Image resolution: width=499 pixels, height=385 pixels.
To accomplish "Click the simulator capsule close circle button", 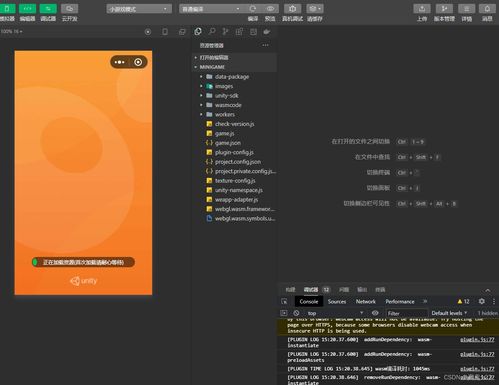I will [x=138, y=62].
